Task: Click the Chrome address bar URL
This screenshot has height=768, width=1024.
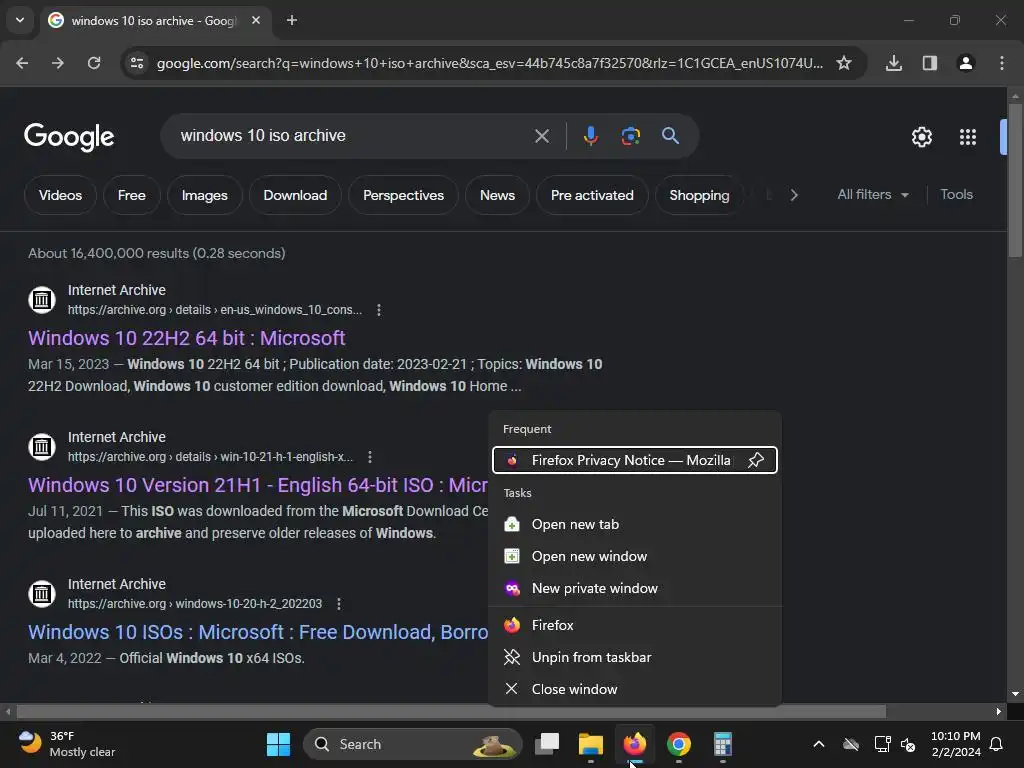Action: point(490,63)
